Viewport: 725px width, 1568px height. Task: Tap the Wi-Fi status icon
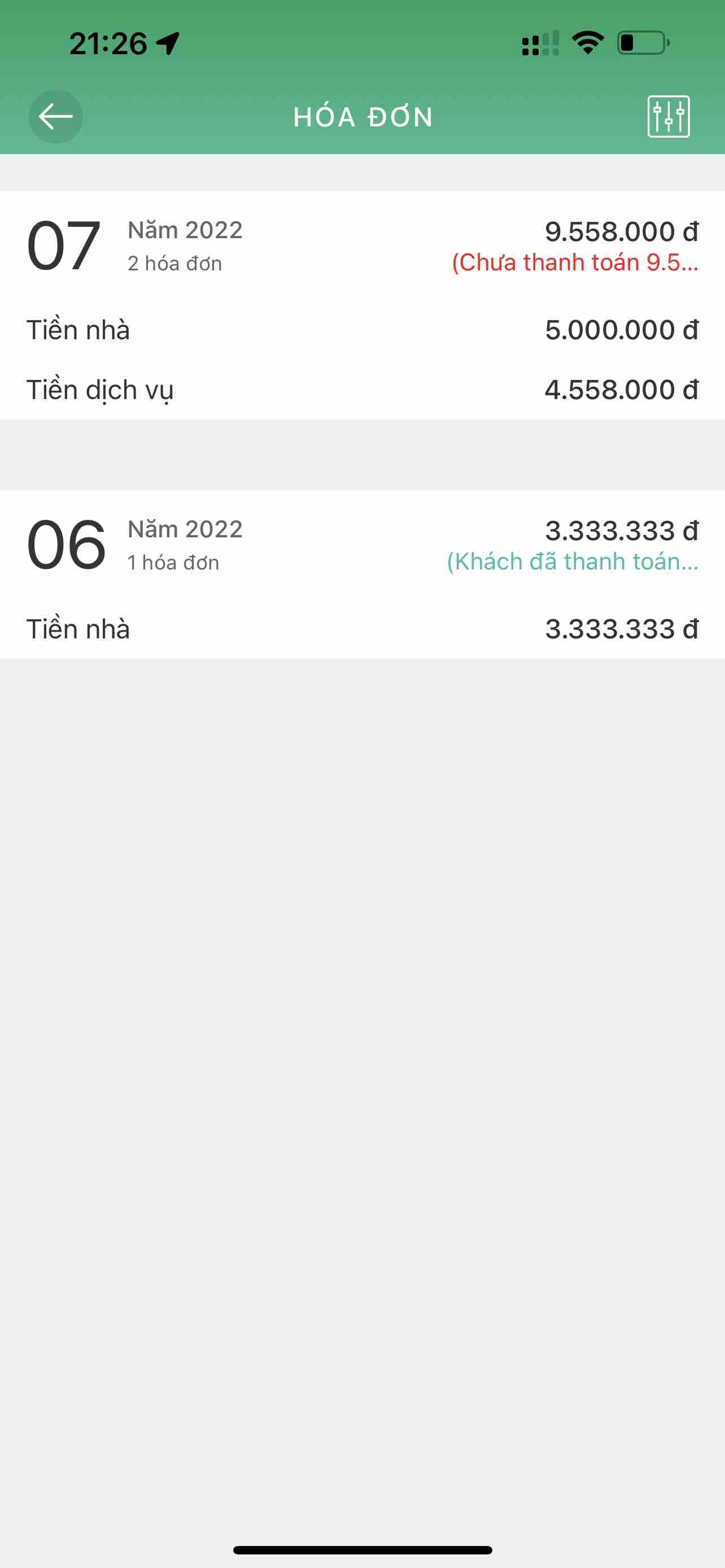(x=587, y=43)
